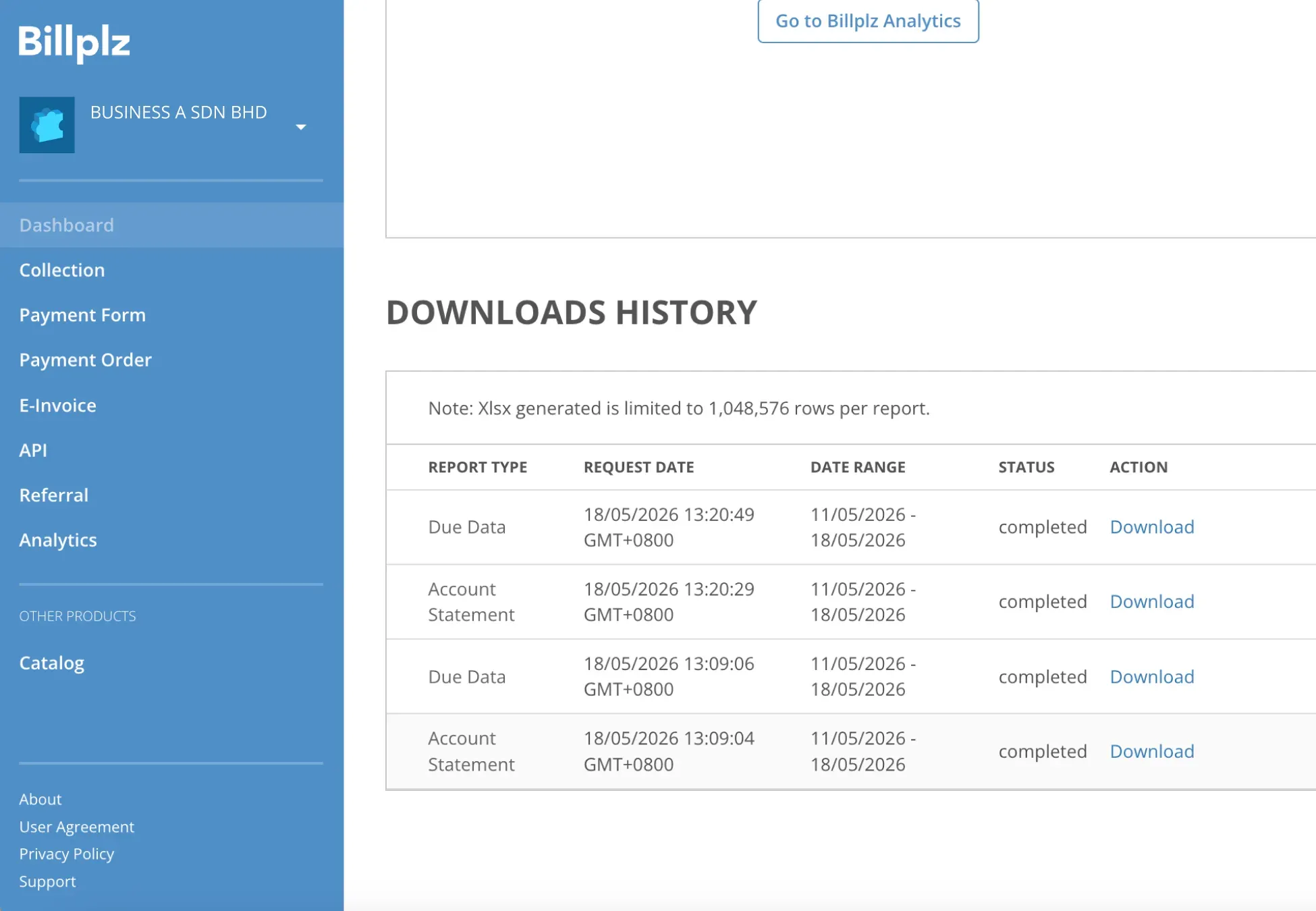Click completed status of 13:20:49 Due Data
The height and width of the screenshot is (911, 1316).
[1043, 527]
